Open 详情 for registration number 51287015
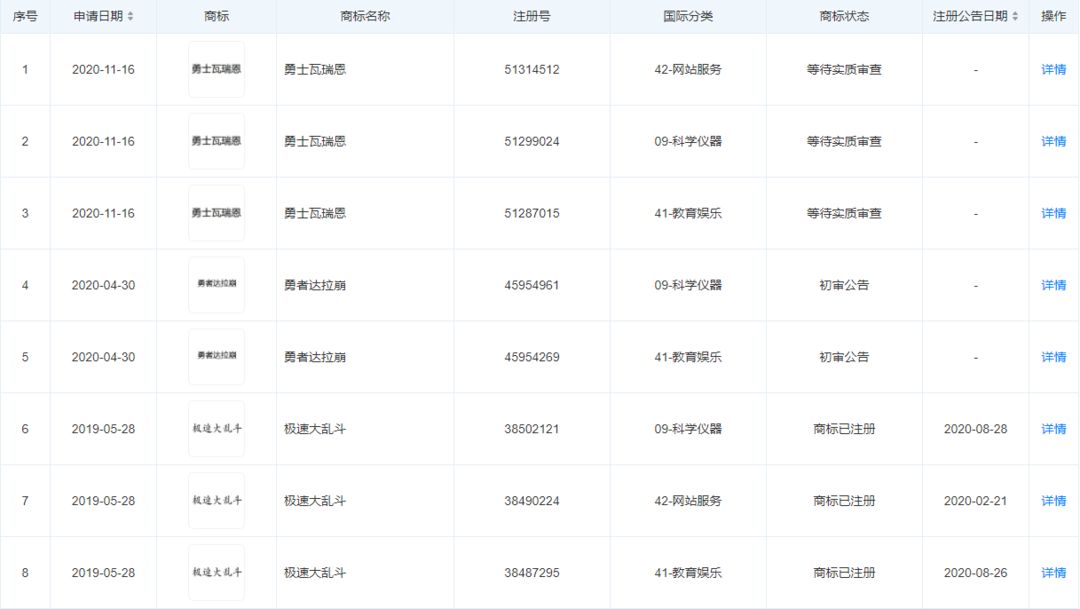This screenshot has width=1080, height=609. tap(1053, 214)
